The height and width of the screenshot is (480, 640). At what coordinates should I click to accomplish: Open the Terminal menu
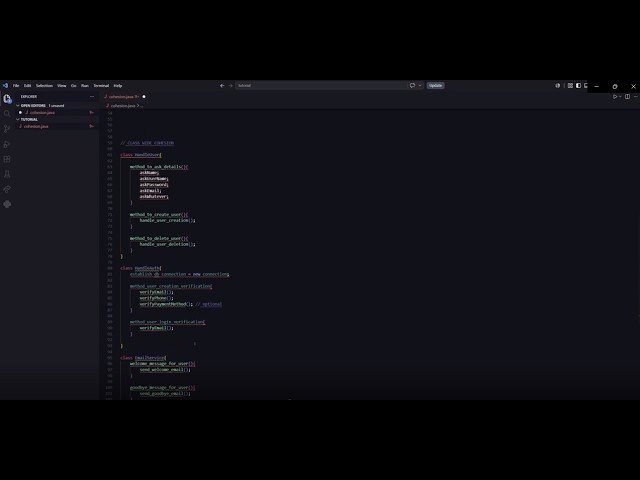[101, 86]
